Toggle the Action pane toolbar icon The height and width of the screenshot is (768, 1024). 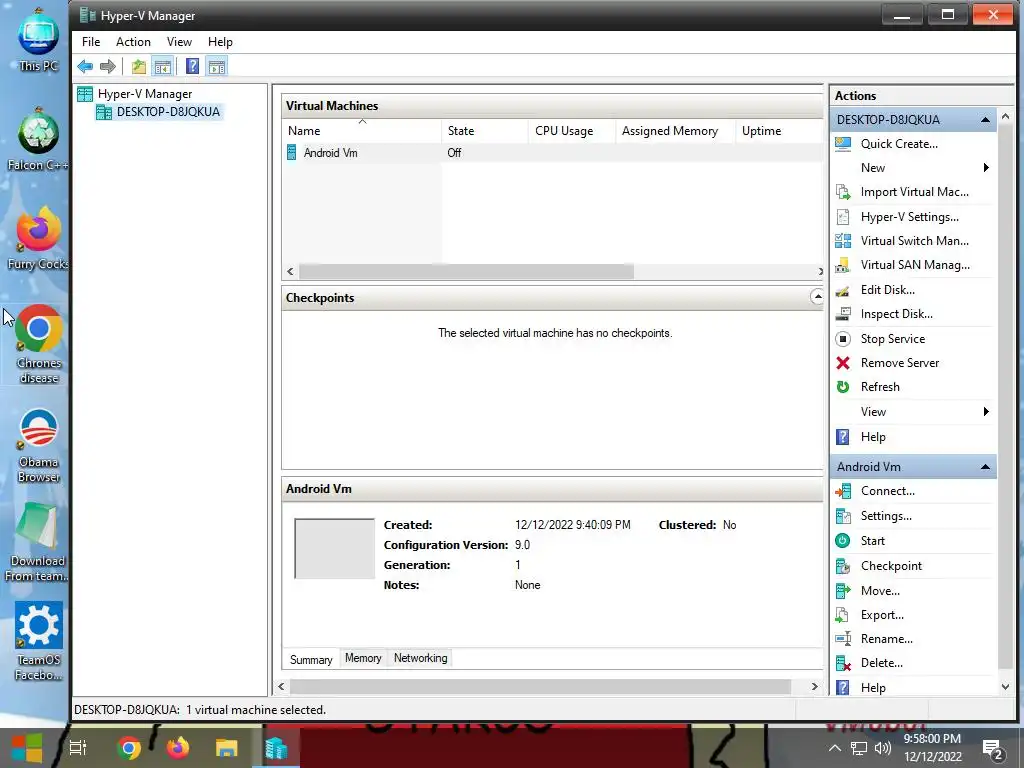tap(217, 67)
